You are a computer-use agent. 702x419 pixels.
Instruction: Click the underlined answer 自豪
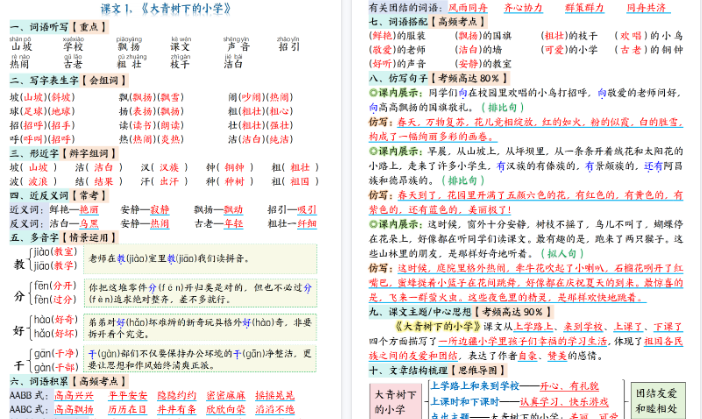tap(527, 356)
